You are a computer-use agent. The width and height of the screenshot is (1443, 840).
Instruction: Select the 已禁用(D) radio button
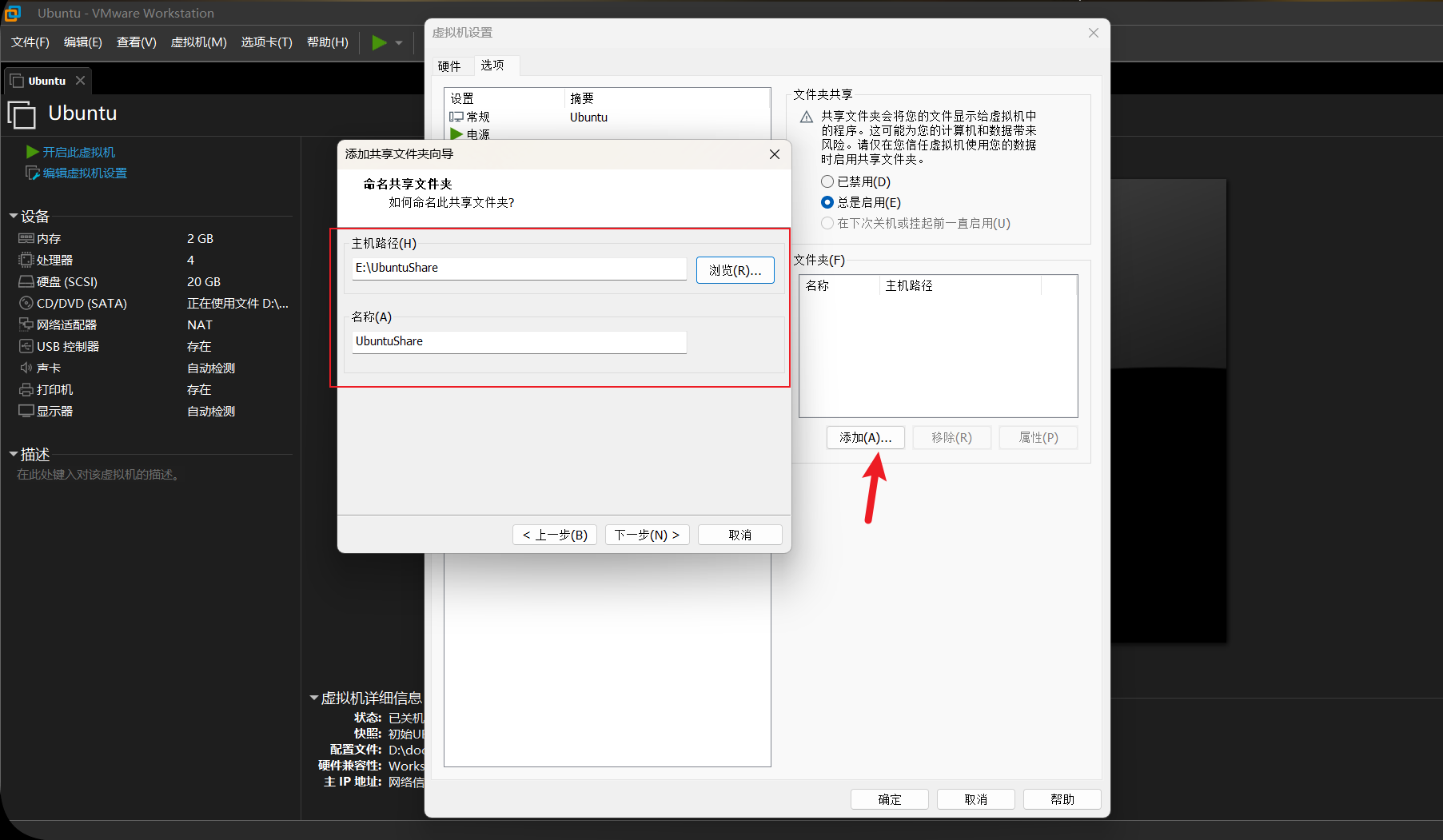[827, 181]
